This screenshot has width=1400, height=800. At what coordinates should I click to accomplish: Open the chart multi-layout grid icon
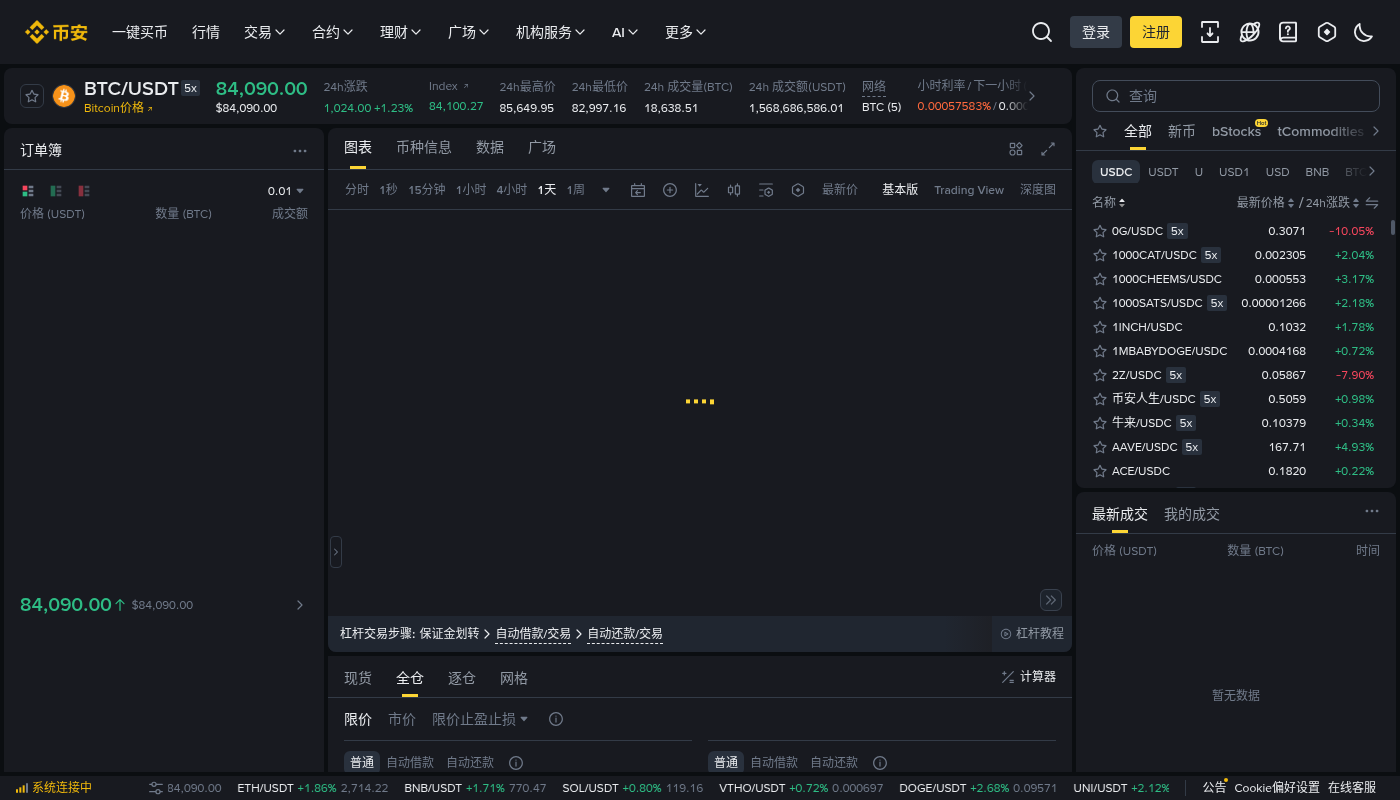point(1016,149)
